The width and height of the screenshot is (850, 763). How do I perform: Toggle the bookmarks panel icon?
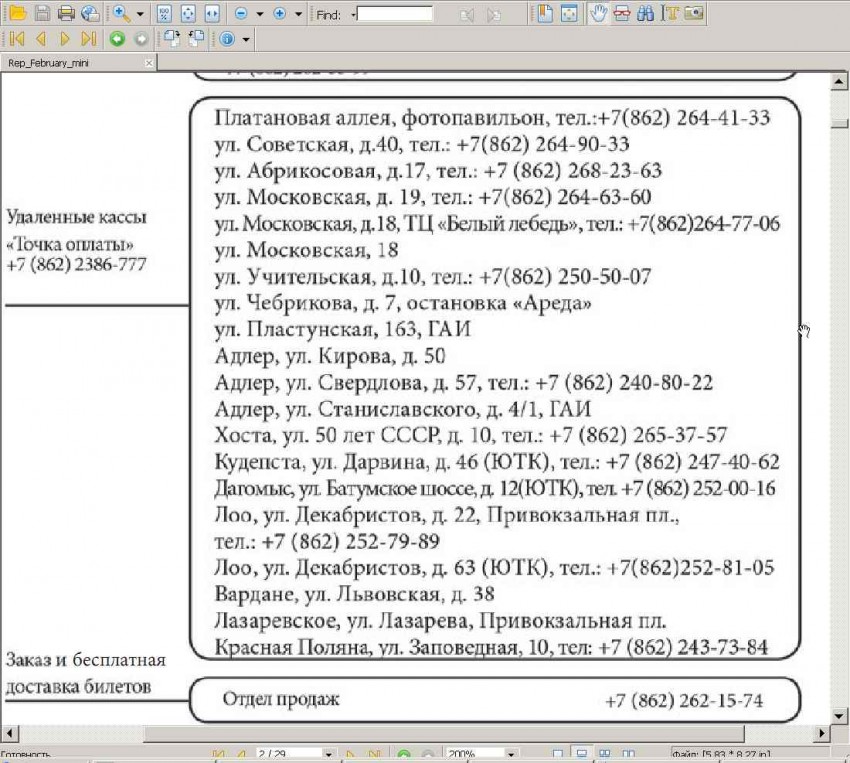point(544,14)
